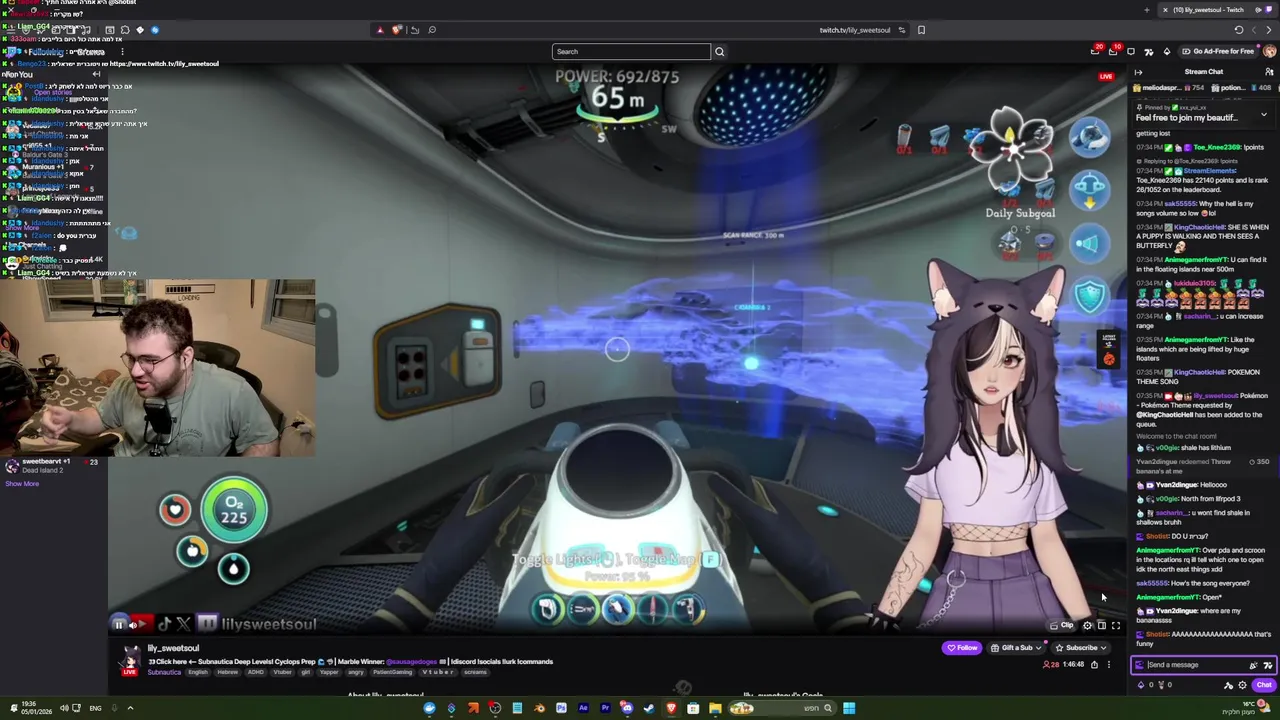The width and height of the screenshot is (1280, 720).
Task: Open lily_sweetsoul channel avatar
Action: pyautogui.click(x=130, y=657)
